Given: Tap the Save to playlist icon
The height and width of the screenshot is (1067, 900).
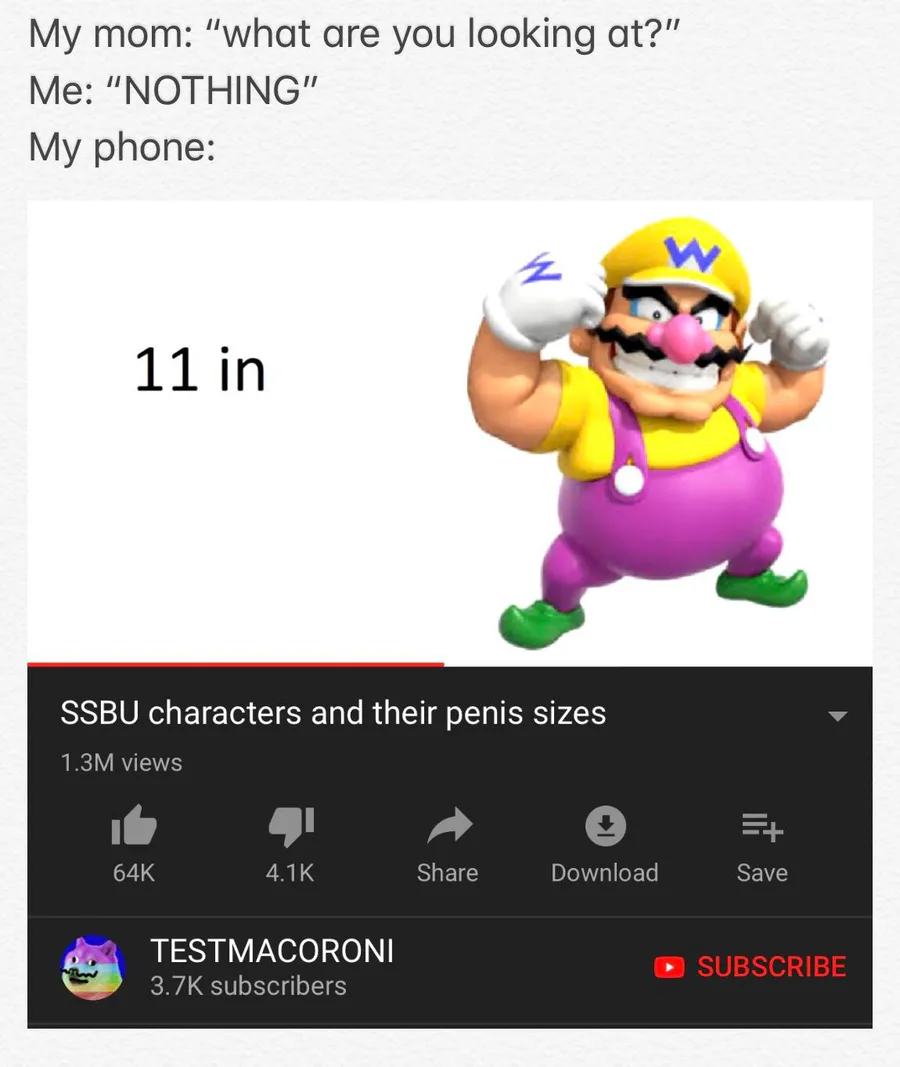Looking at the screenshot, I should coord(763,827).
